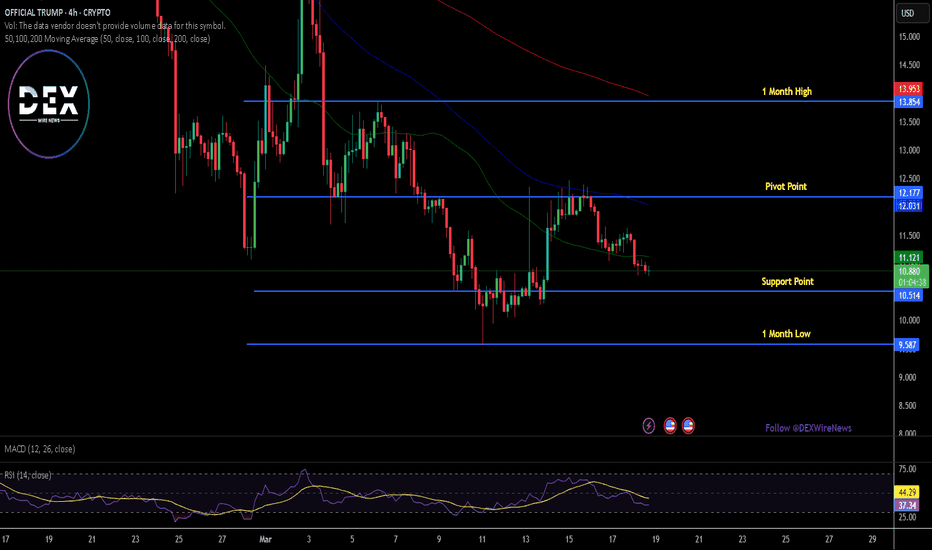Open the USD currency selector
Screen dimensions: 932x550
point(912,13)
